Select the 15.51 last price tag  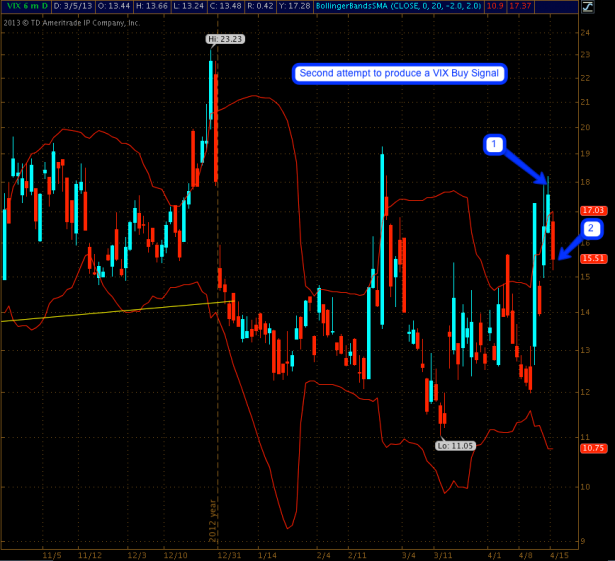594,259
